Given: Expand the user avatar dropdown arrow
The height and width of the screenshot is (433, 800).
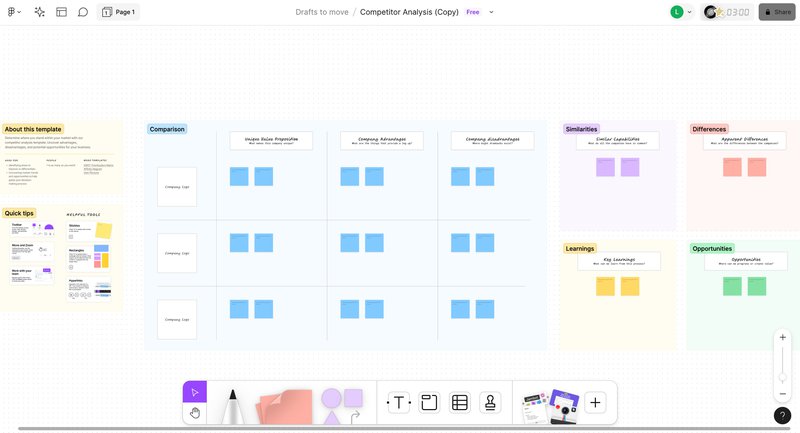Looking at the screenshot, I should (690, 12).
